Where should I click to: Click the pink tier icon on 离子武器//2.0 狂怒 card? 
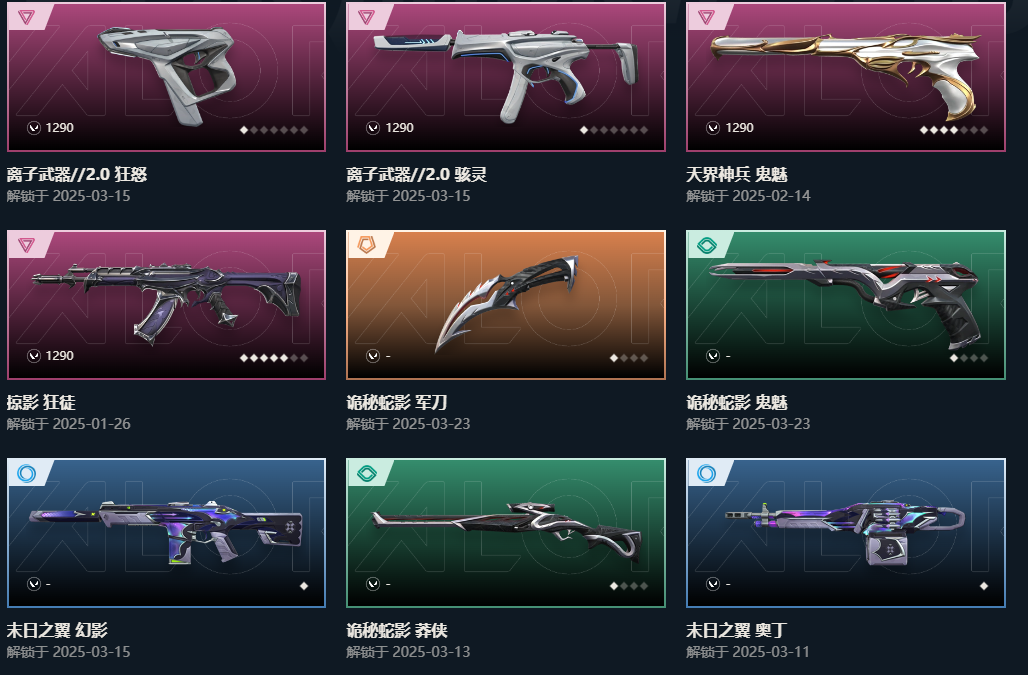[26, 17]
